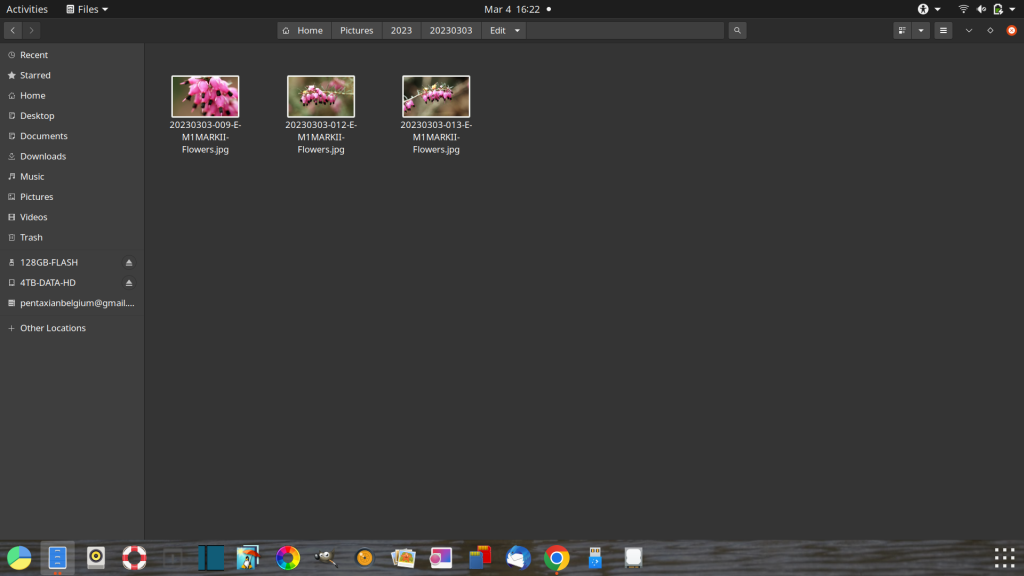Click the muted volume icon
1024x576 pixels.
[981, 9]
